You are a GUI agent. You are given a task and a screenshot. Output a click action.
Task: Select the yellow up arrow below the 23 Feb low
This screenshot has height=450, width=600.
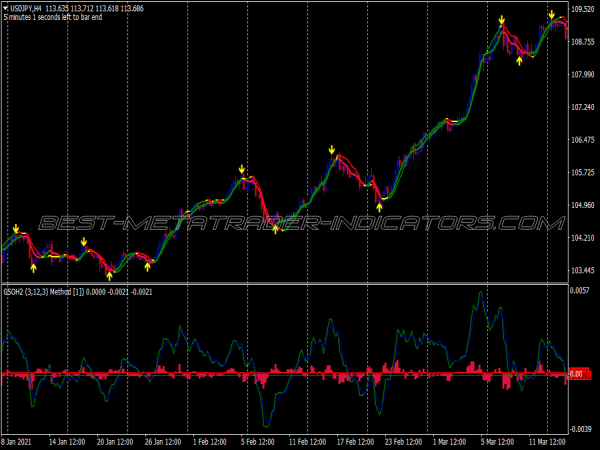click(379, 207)
